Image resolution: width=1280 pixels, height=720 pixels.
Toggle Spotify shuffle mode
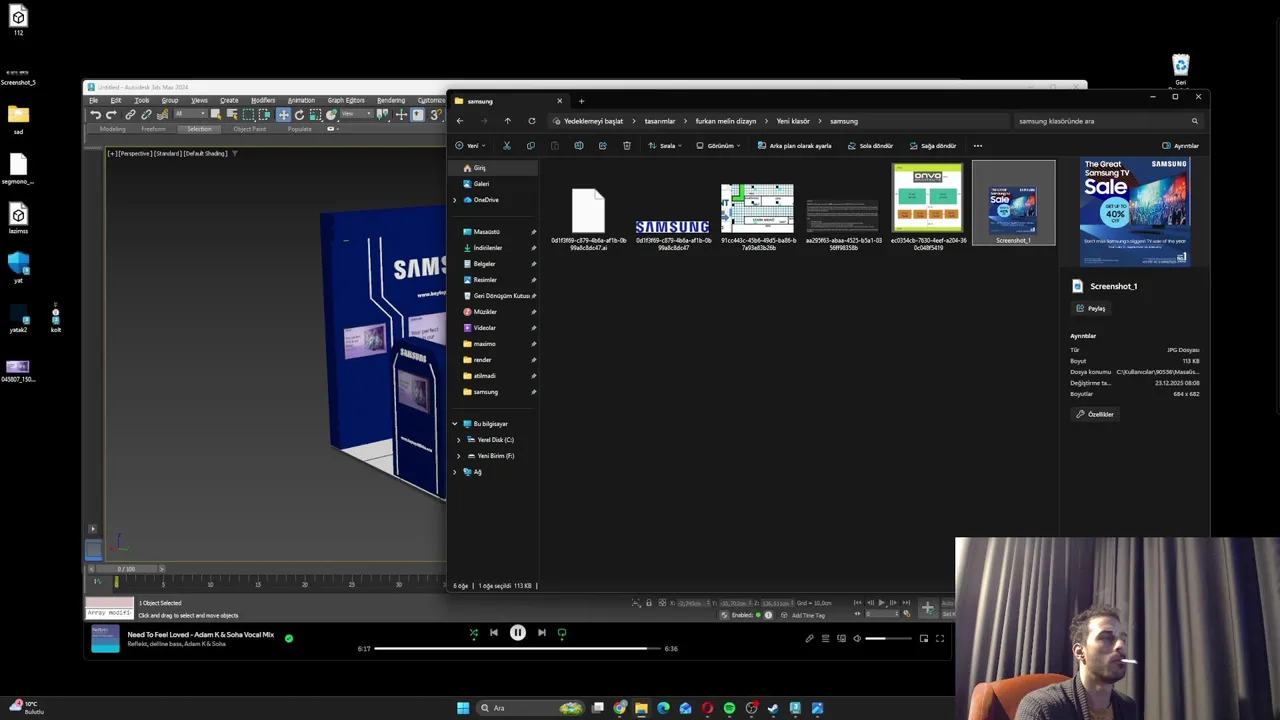click(474, 633)
